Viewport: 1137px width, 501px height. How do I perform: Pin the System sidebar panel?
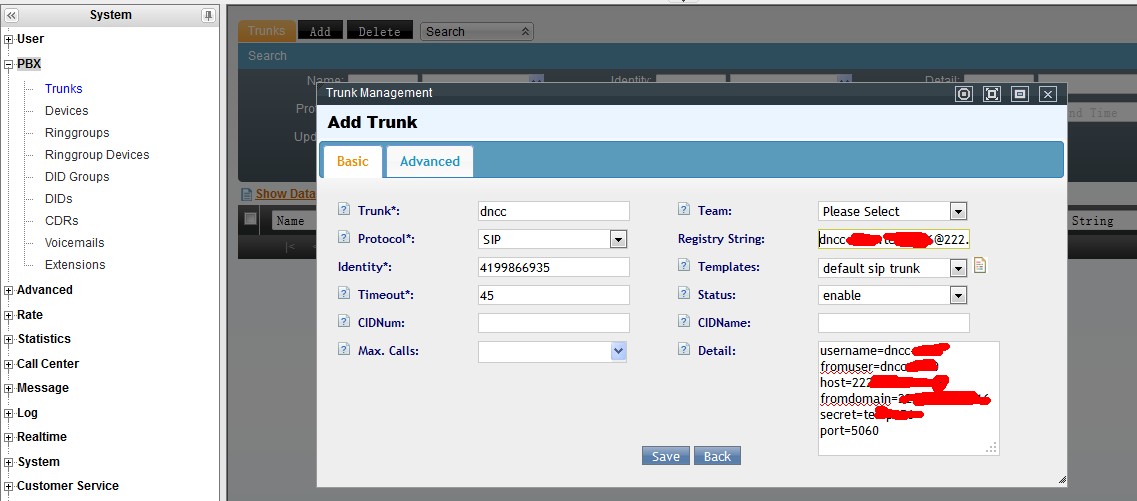[x=208, y=15]
